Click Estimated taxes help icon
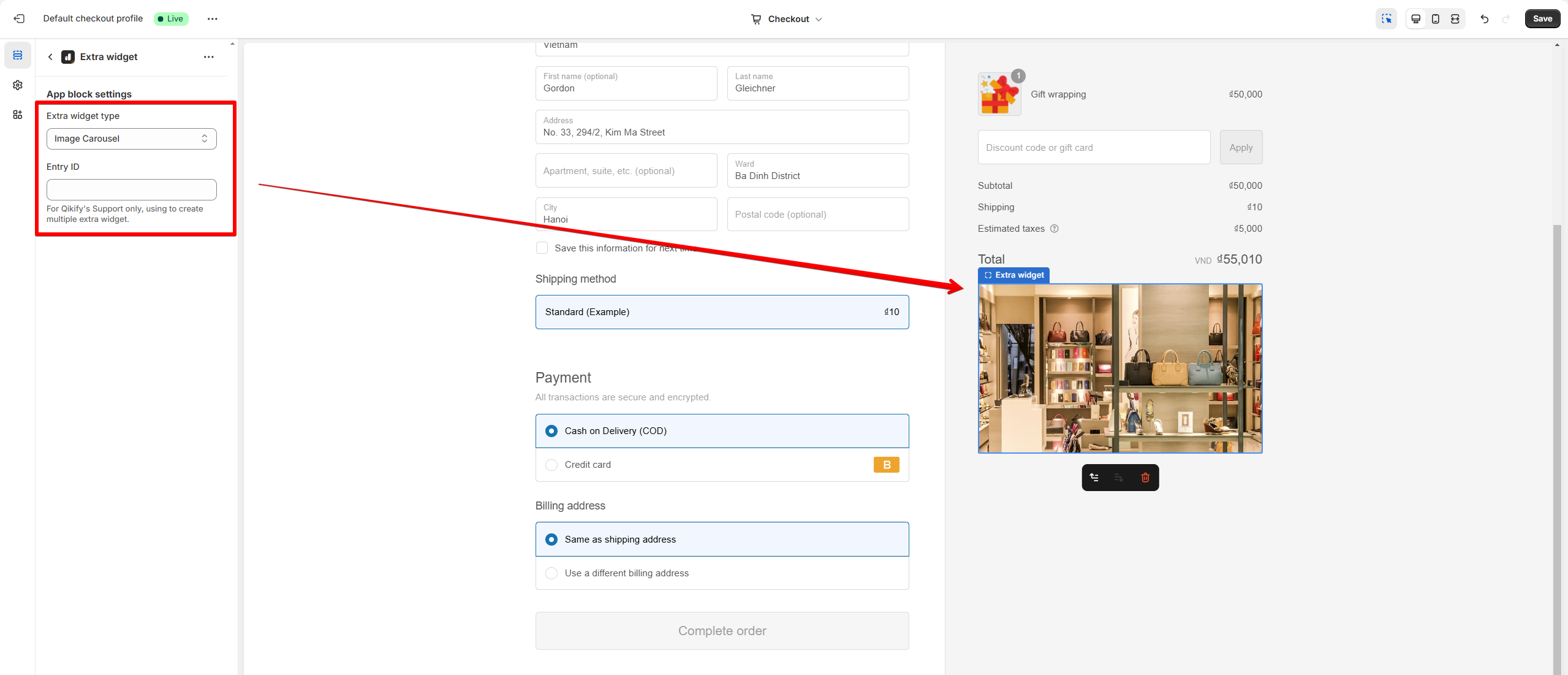The image size is (1568, 675). (1055, 229)
